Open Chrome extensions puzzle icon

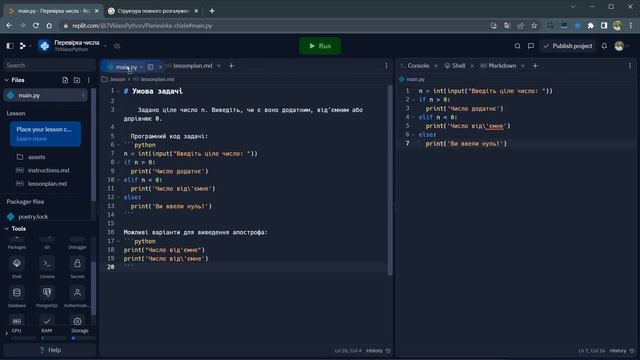pos(591,25)
